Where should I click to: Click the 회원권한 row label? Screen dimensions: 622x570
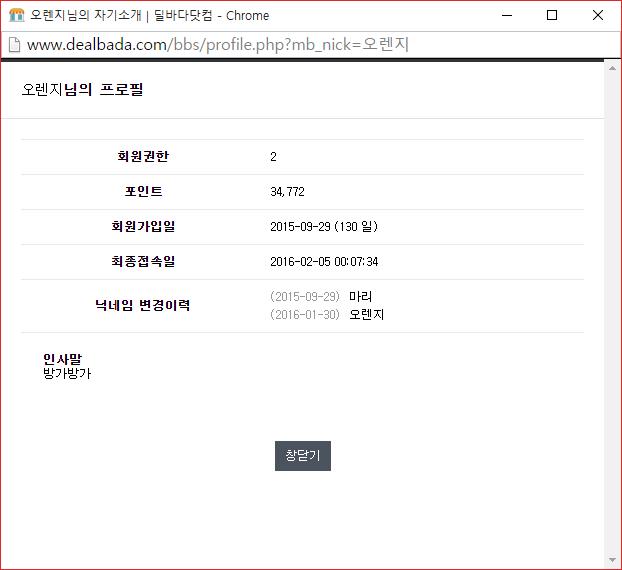pos(143,157)
